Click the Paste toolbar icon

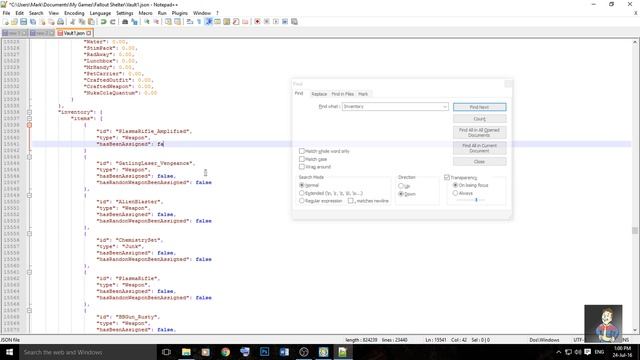(x=91, y=22)
